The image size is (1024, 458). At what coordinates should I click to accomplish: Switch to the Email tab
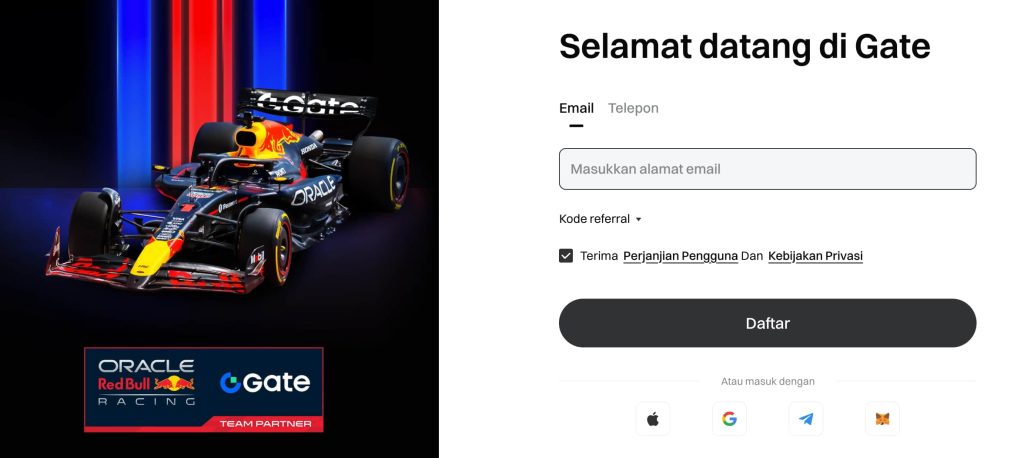(576, 108)
